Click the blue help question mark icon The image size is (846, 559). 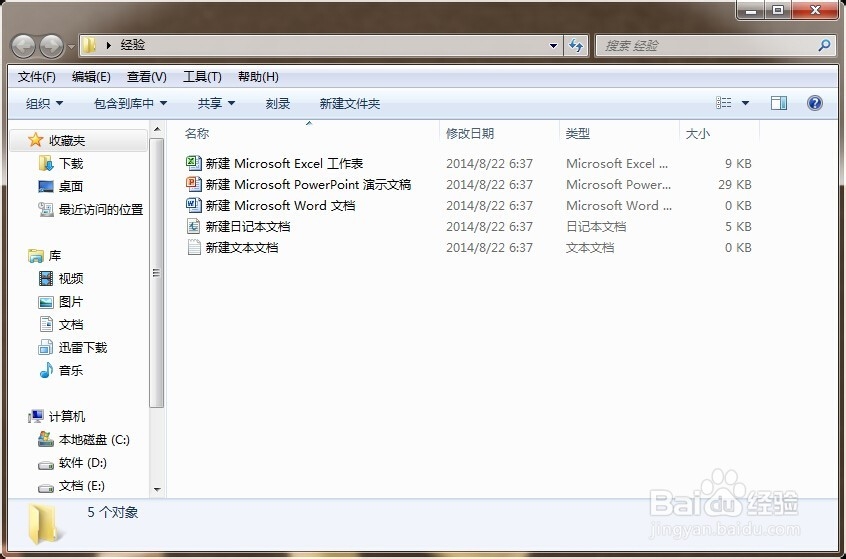[815, 103]
